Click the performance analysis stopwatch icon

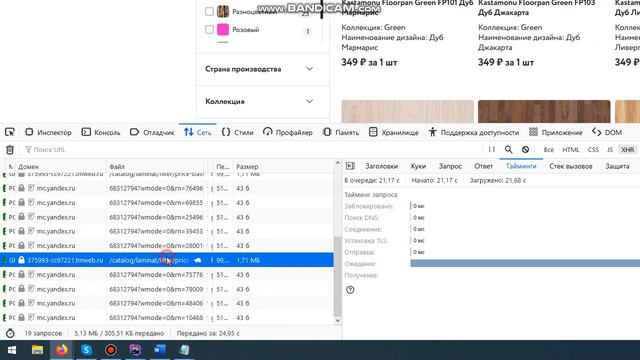(10, 333)
